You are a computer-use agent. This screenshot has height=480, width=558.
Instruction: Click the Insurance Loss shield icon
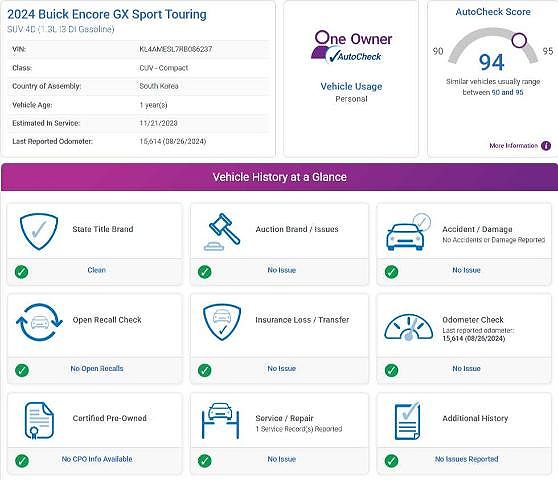click(222, 322)
